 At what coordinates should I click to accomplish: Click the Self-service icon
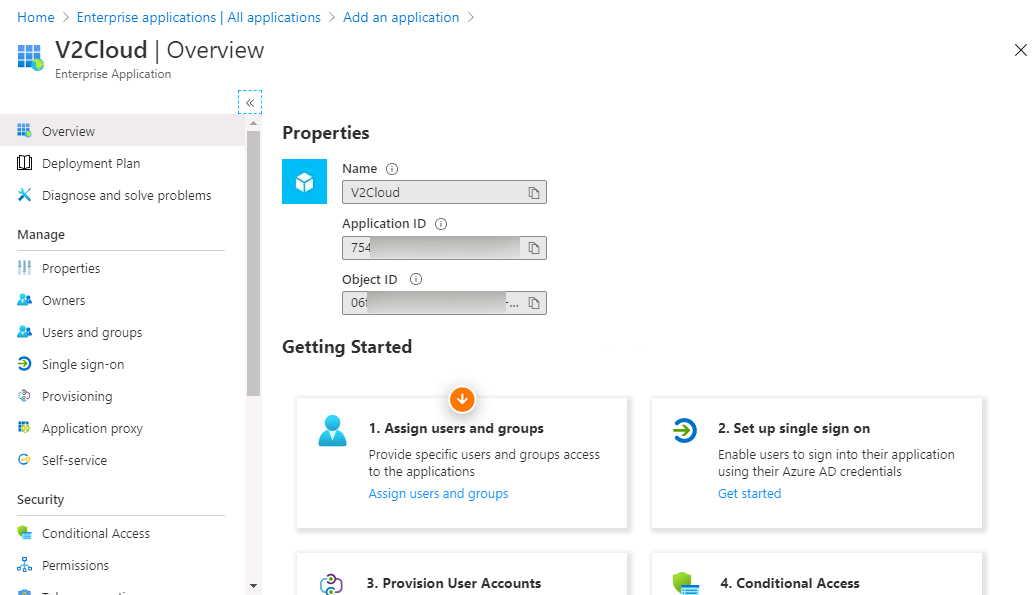24,459
